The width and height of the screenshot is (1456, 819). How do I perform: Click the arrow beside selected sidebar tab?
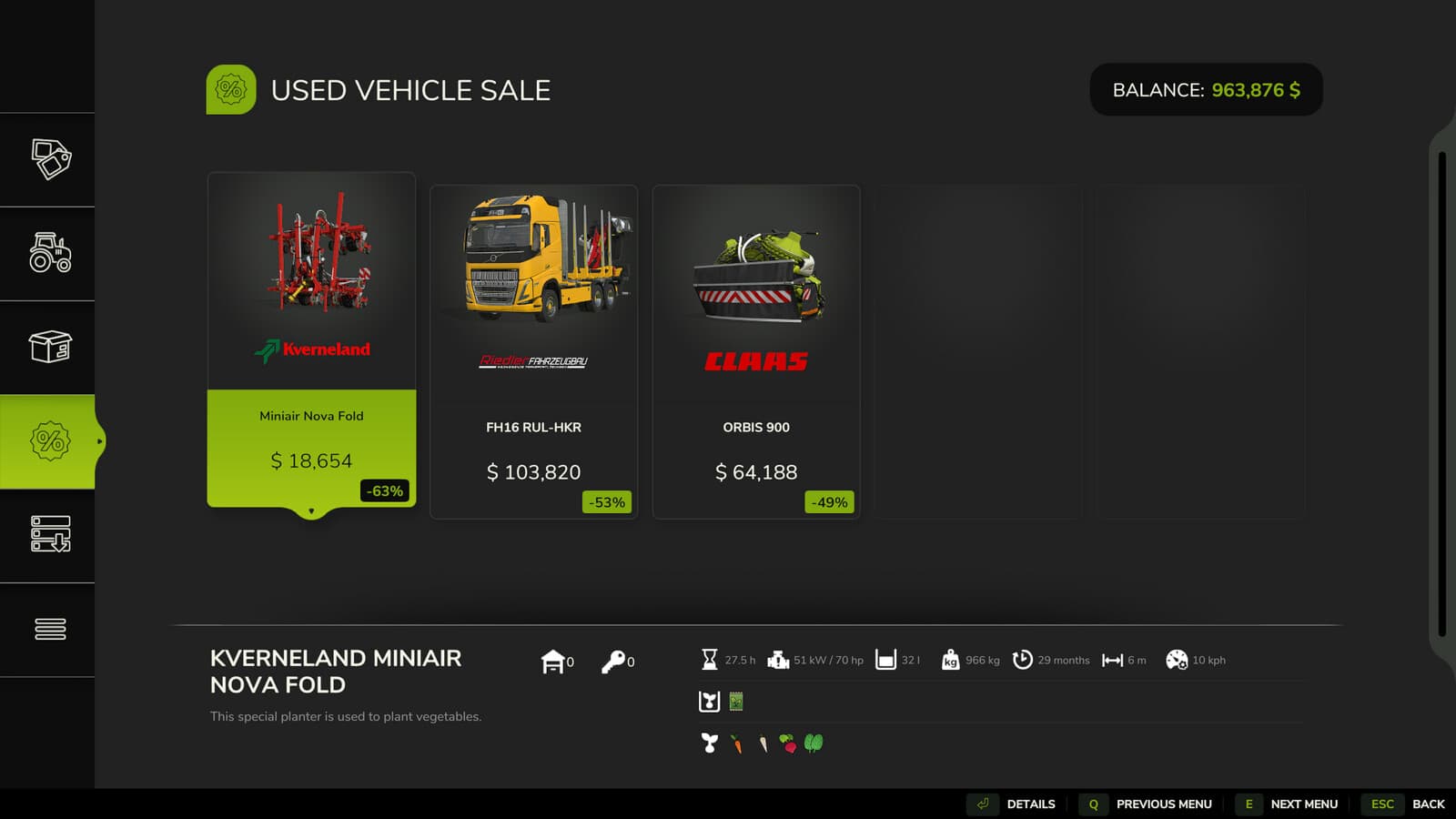point(100,441)
